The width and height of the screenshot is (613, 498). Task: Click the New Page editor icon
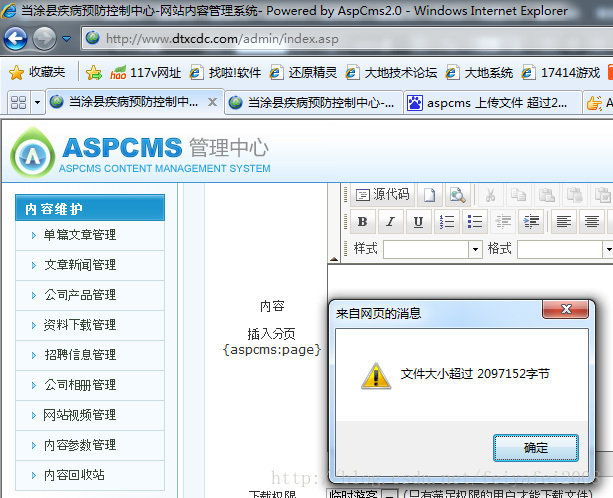point(429,194)
